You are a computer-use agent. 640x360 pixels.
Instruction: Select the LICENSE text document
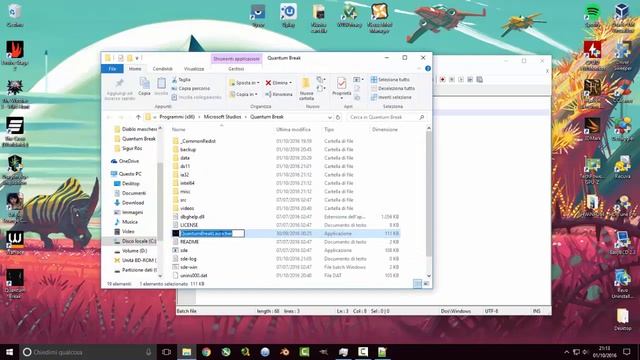[285, 225]
